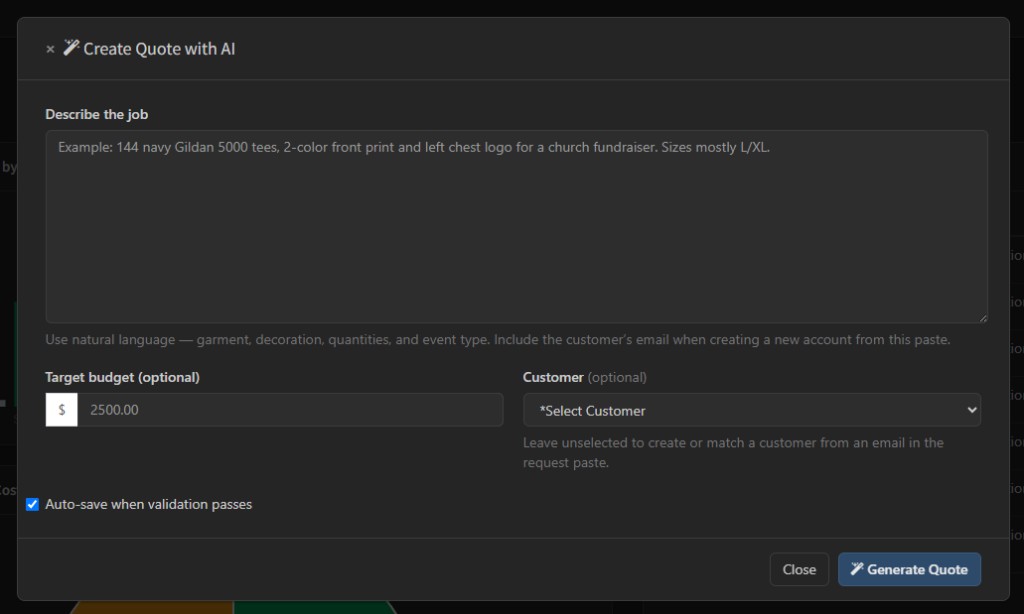
Task: Focus the Describe the job text area
Action: (x=516, y=226)
